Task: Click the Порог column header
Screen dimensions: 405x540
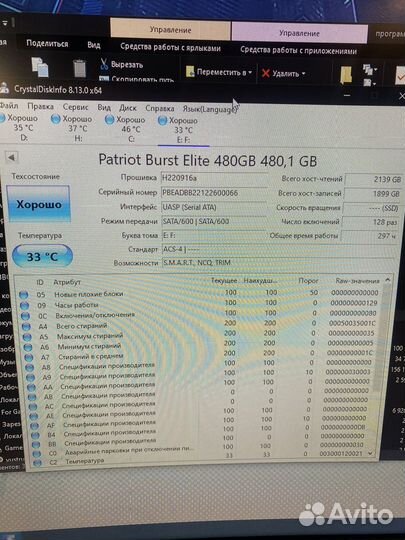Action: click(x=308, y=281)
